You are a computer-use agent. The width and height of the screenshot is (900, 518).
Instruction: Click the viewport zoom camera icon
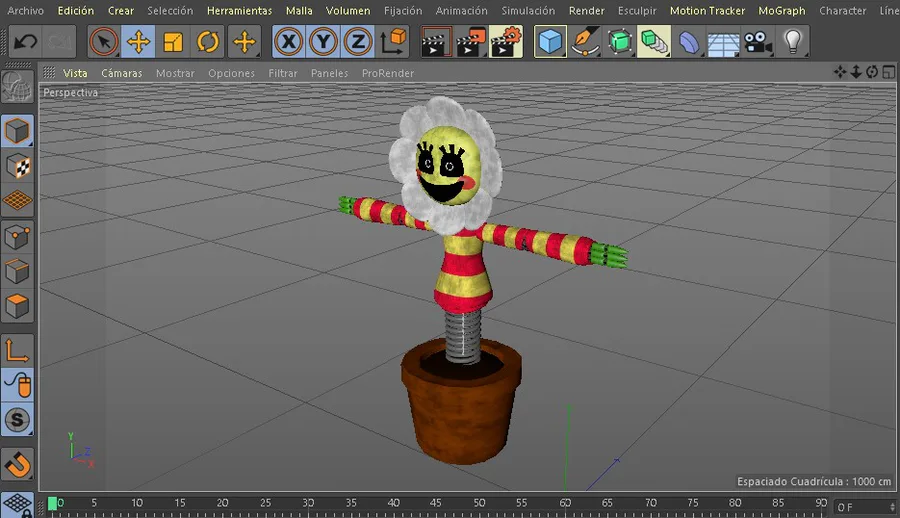click(856, 72)
